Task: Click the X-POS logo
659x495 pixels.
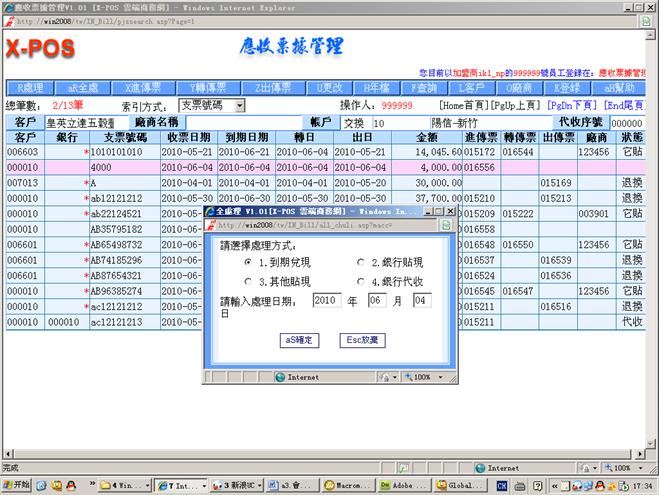Action: (x=40, y=49)
